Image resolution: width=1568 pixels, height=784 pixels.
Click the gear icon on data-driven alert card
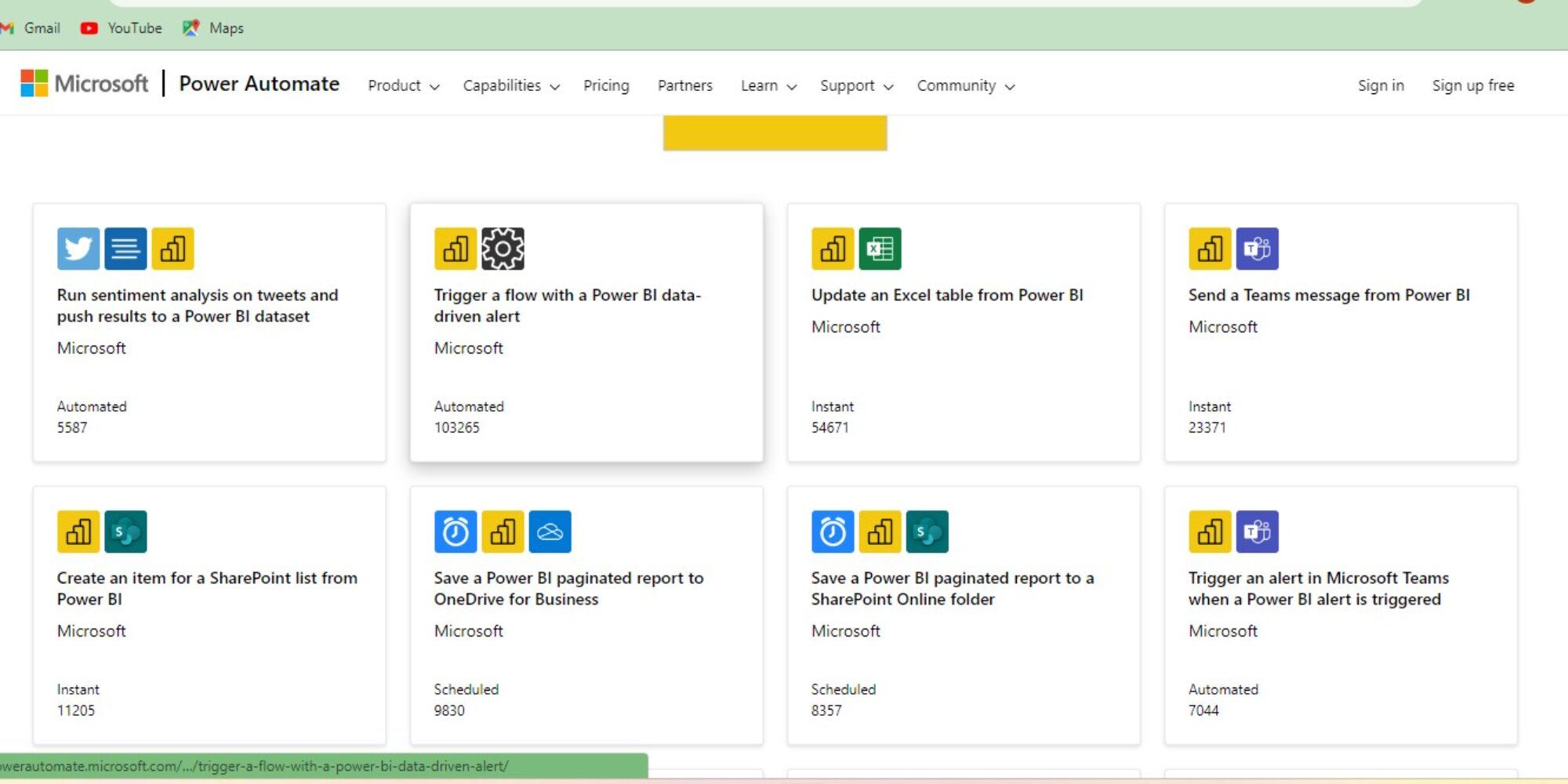503,249
